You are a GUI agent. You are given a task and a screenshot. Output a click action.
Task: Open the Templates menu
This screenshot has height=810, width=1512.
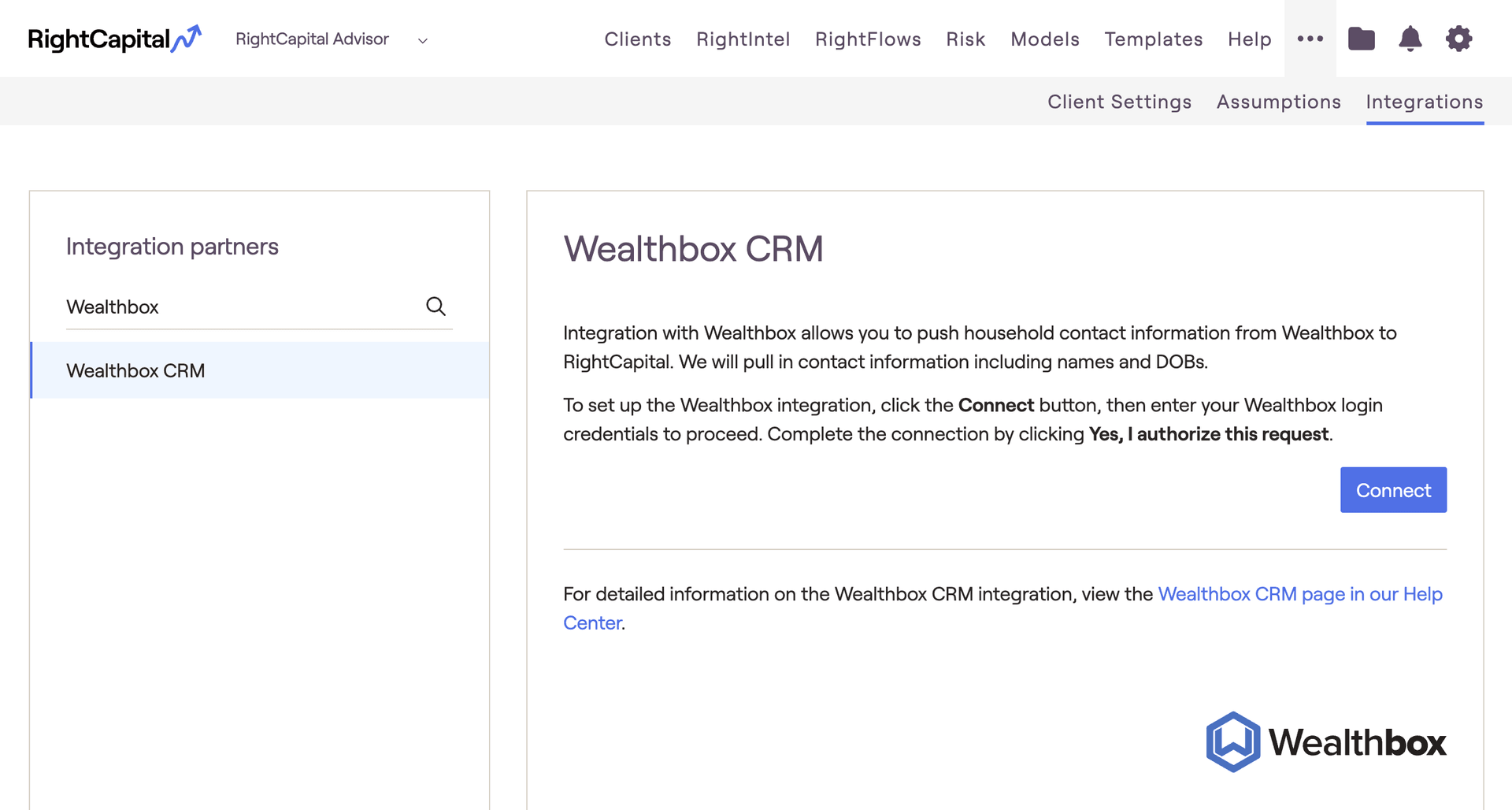(x=1154, y=39)
